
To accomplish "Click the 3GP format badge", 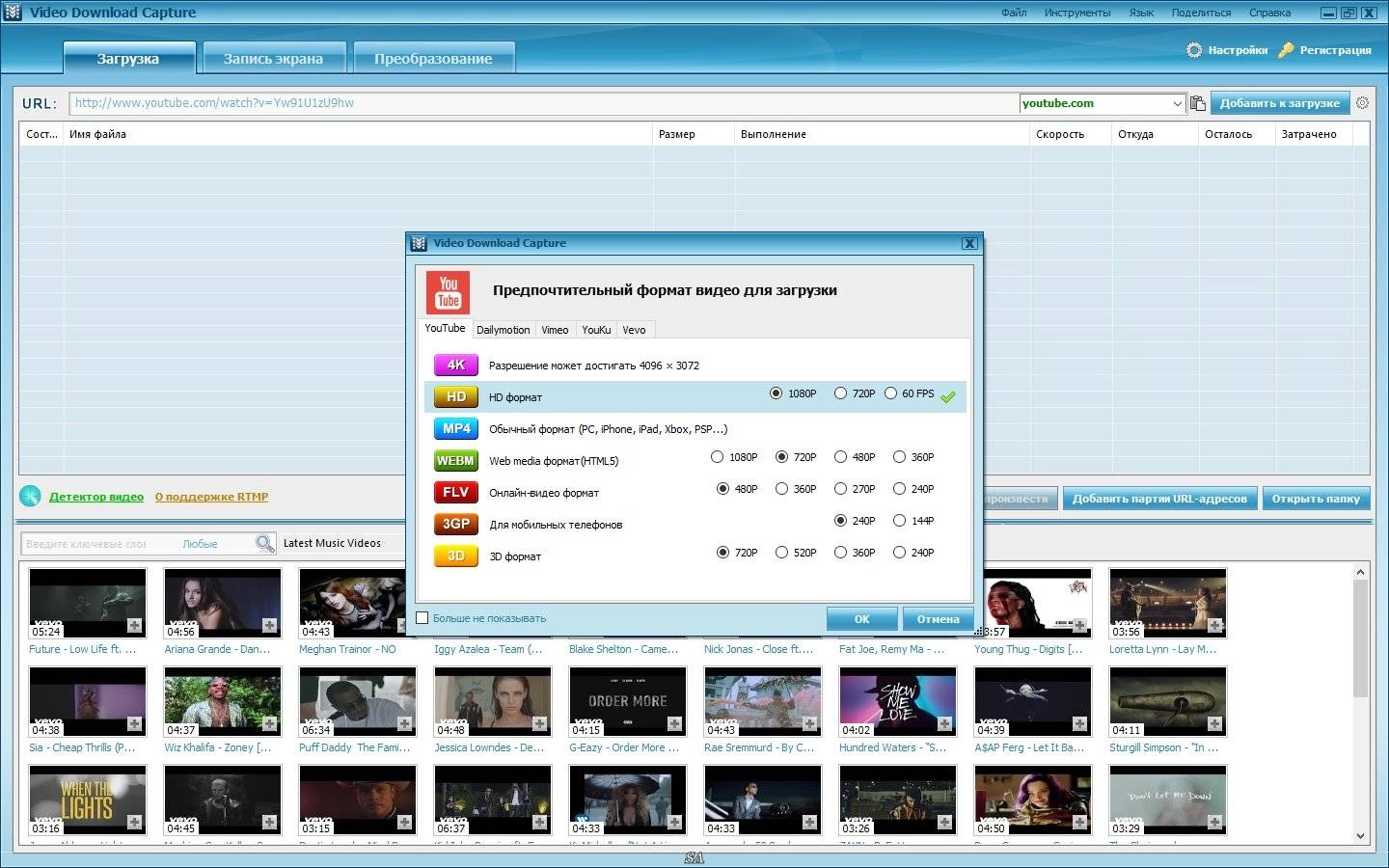I will pyautogui.click(x=456, y=524).
